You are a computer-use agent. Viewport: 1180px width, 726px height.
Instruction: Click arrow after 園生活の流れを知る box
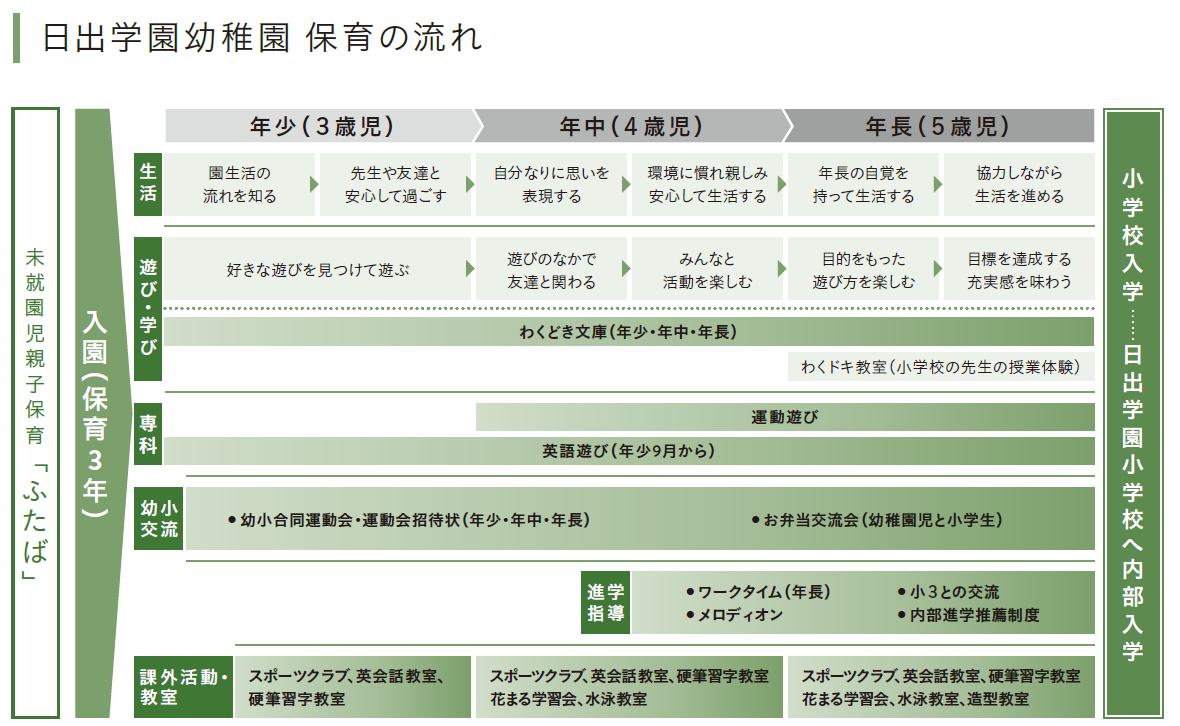pyautogui.click(x=315, y=185)
